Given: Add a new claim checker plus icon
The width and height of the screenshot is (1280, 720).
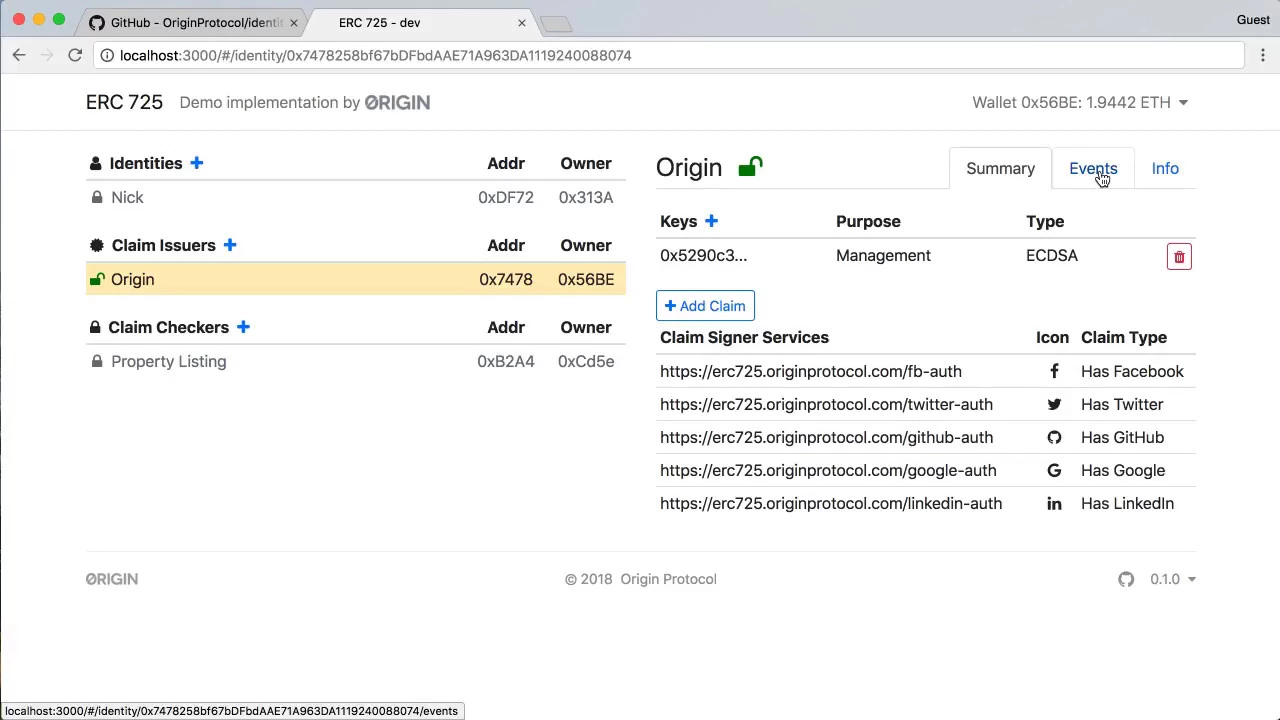Looking at the screenshot, I should pos(243,327).
